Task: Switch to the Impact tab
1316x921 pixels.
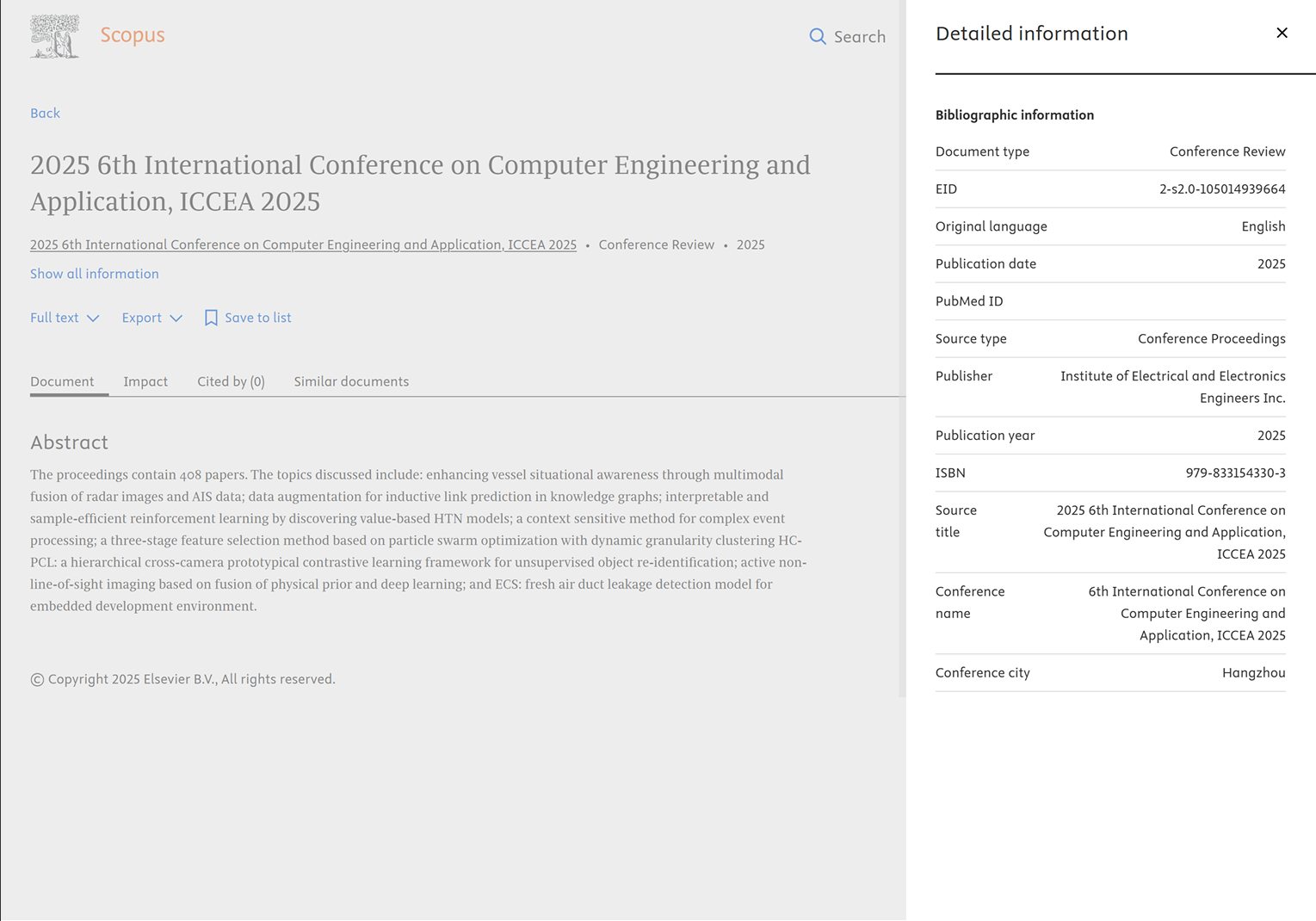Action: click(145, 382)
